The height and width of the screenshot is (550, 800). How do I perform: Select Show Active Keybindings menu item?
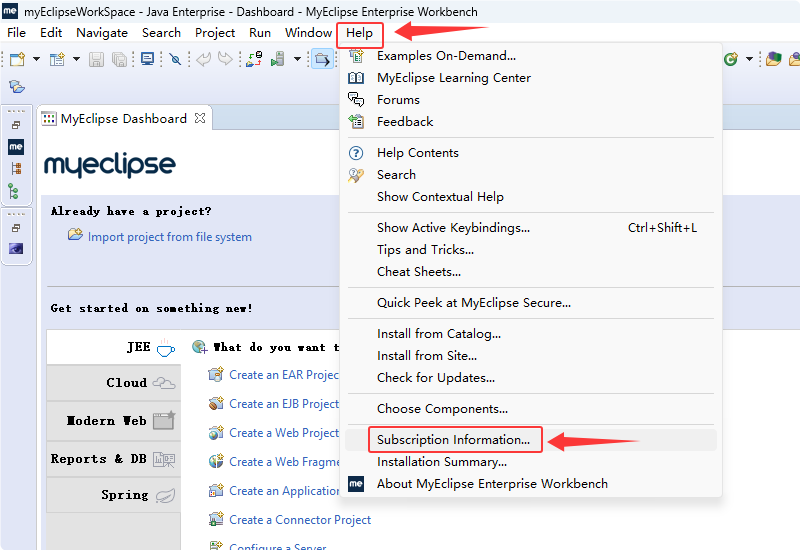click(x=531, y=228)
